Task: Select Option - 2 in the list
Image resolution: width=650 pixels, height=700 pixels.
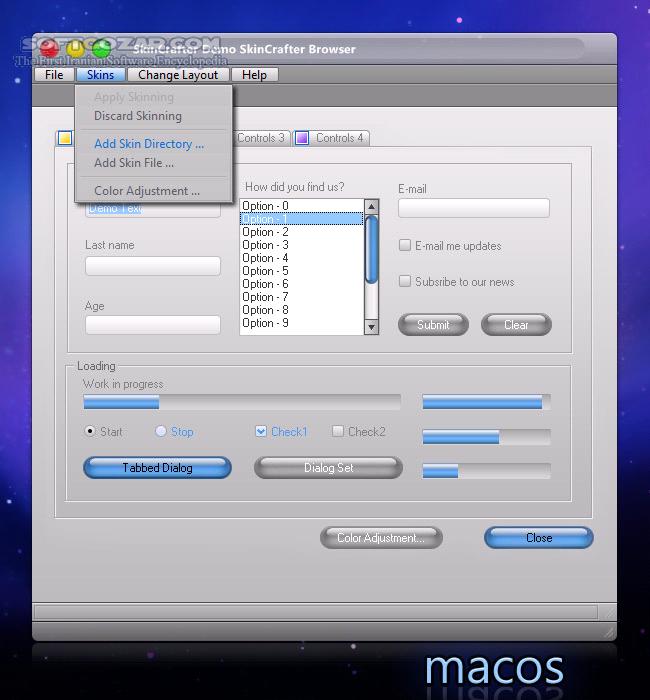Action: (x=302, y=232)
